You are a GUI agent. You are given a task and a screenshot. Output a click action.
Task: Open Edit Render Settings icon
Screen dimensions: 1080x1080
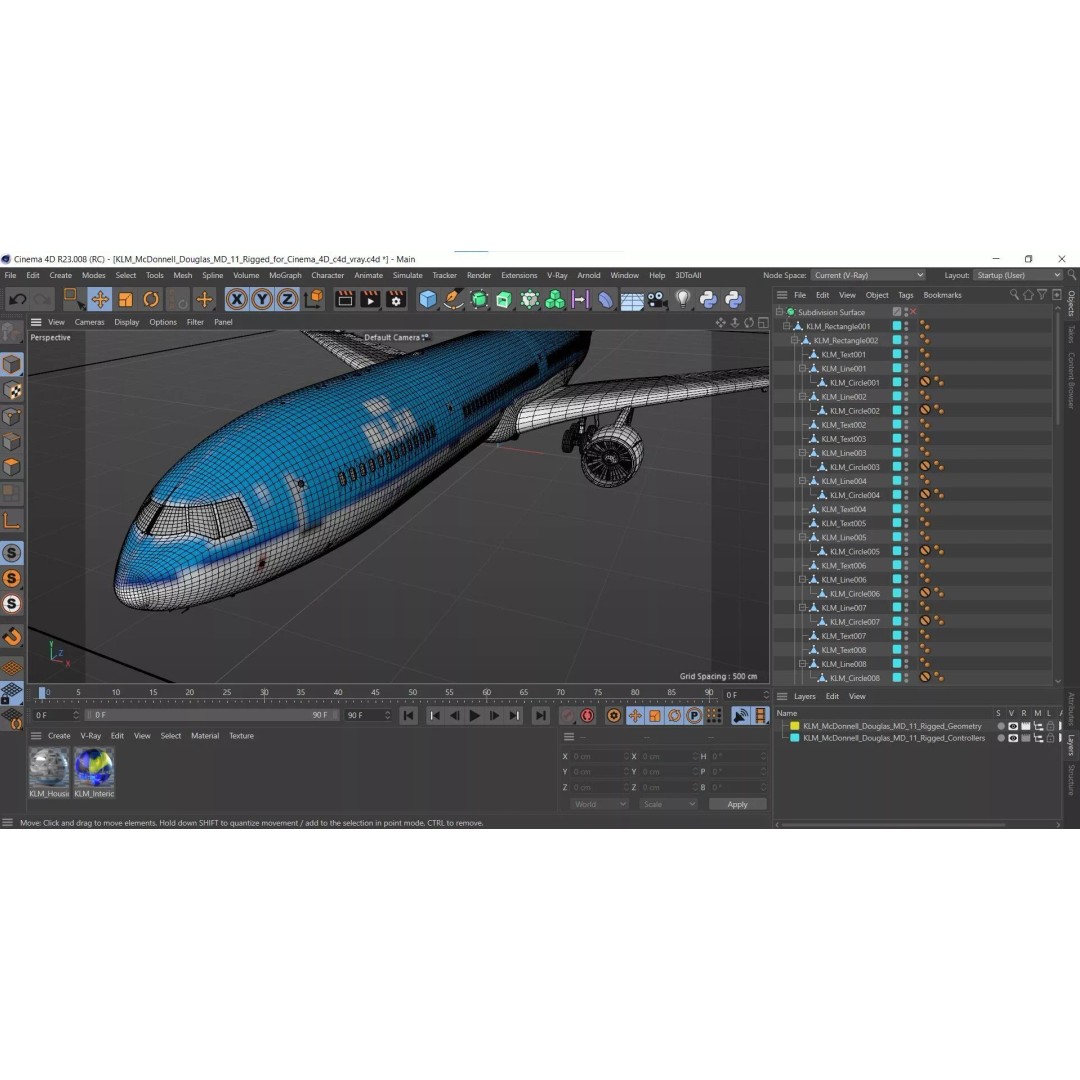[x=396, y=299]
